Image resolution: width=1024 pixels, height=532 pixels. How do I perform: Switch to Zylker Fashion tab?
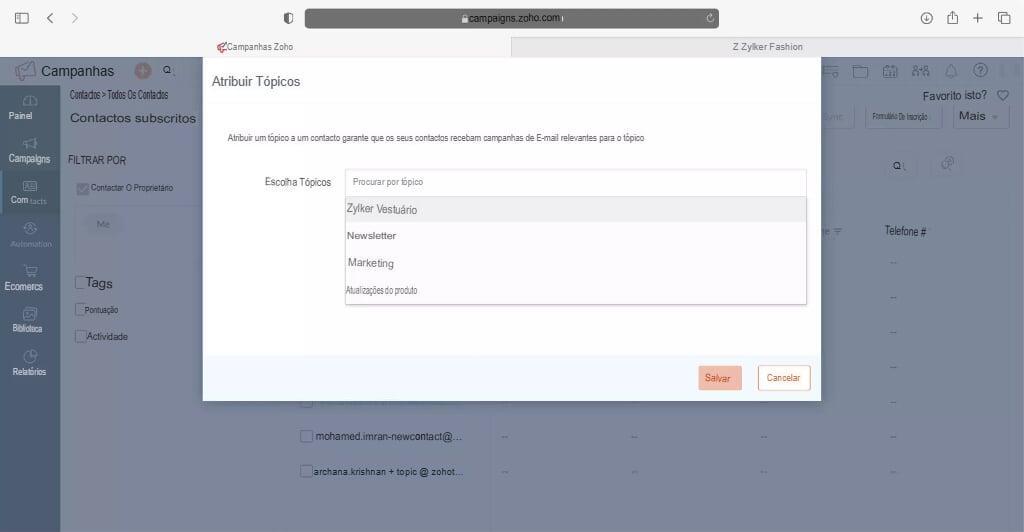[767, 47]
